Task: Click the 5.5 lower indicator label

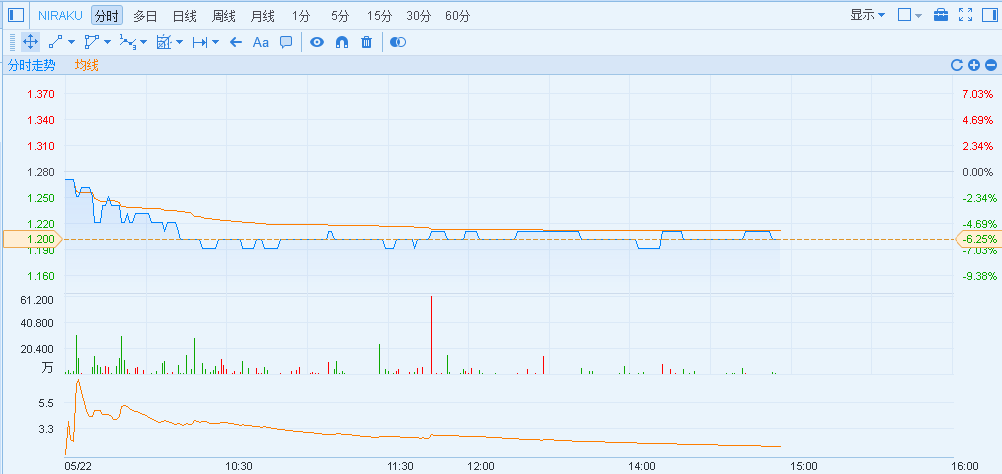Action: [46, 402]
